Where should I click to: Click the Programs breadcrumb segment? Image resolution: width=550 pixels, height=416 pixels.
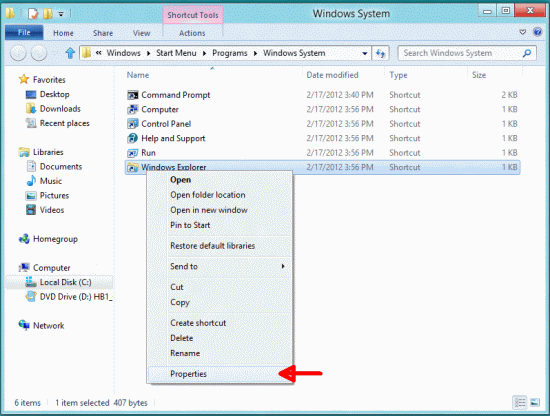coord(230,53)
